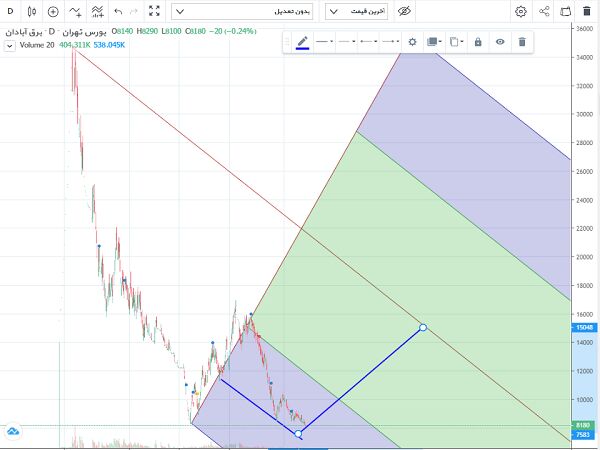The image size is (600, 450).
Task: Click the compare or add symbol button
Action: tap(53, 12)
